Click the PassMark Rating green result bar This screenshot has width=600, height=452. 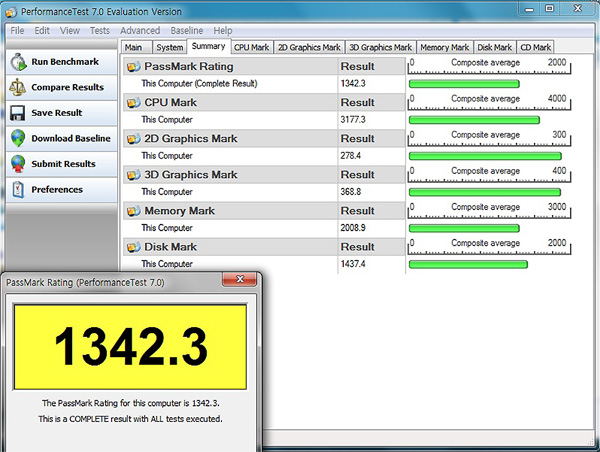coord(464,84)
